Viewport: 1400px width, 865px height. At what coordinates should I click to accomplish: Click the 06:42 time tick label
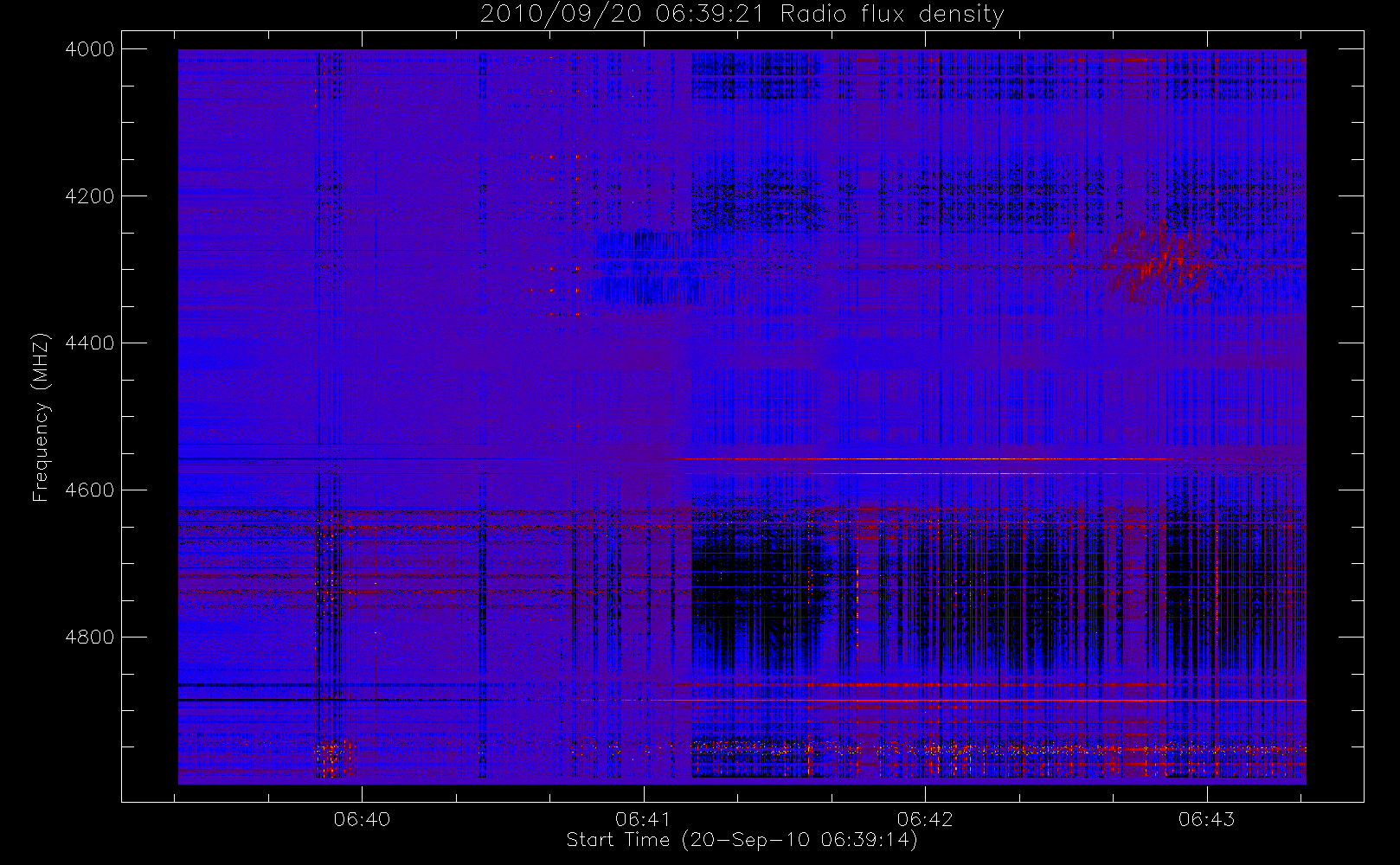click(x=925, y=819)
